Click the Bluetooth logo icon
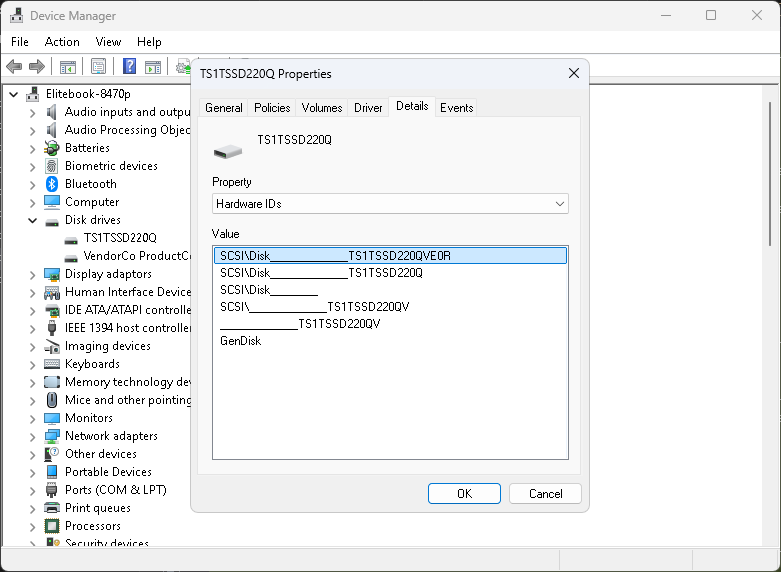The width and height of the screenshot is (781, 572). point(52,184)
